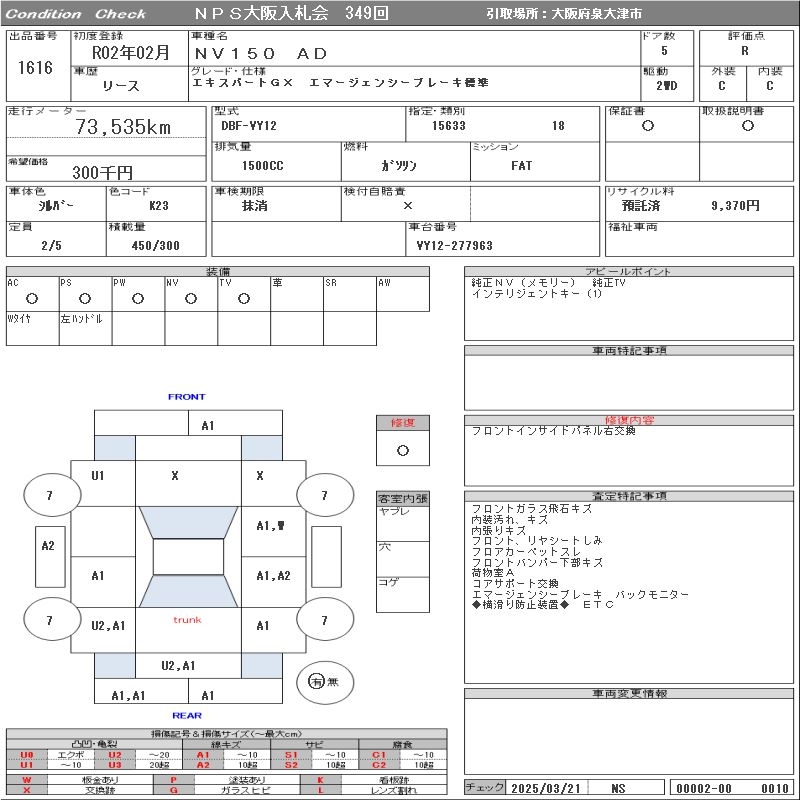Click the hood panel marked X at center
The width and height of the screenshot is (800, 800).
click(175, 476)
